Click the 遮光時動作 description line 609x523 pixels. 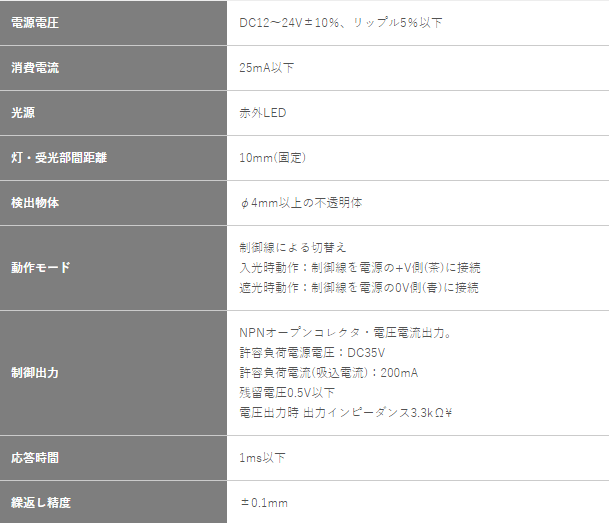[x=359, y=288]
